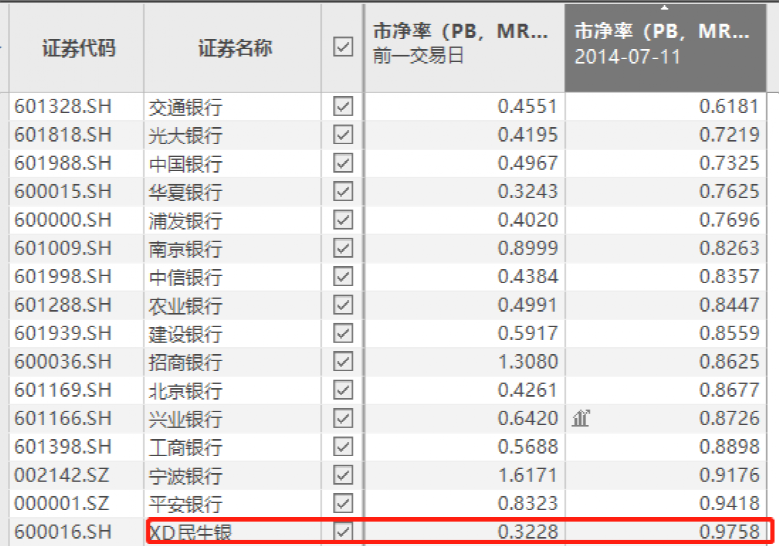
Task: Select security code 002142.SZ
Action: (x=62, y=474)
